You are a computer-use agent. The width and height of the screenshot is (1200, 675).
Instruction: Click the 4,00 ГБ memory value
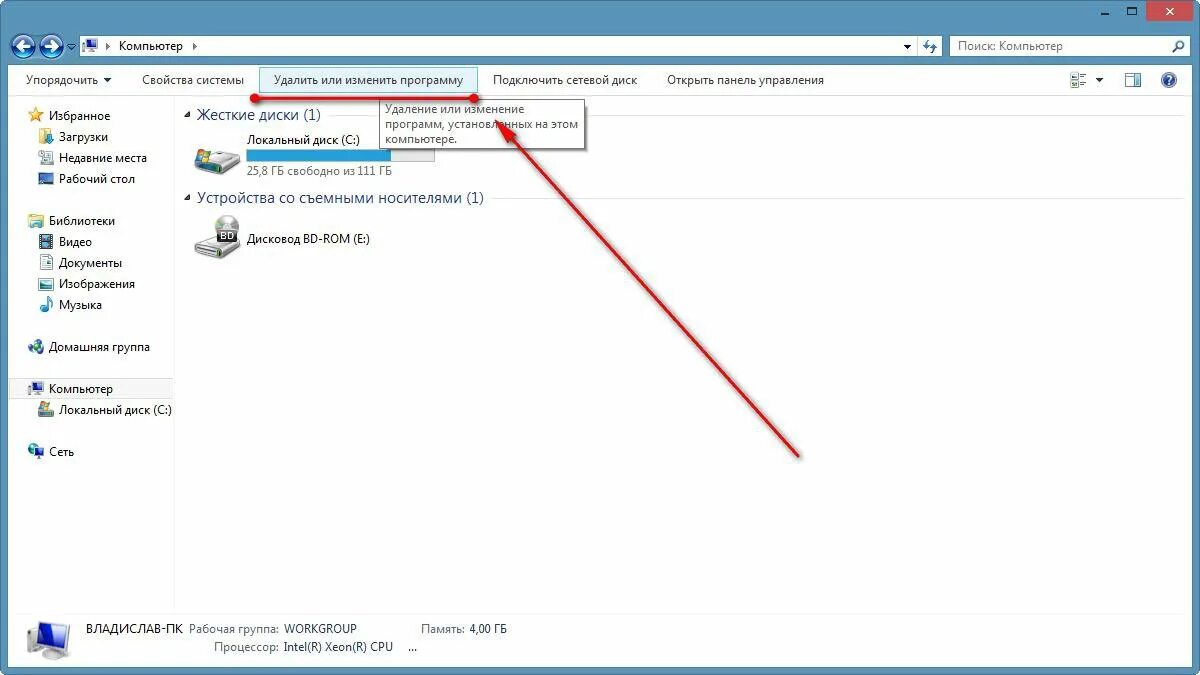coord(488,629)
